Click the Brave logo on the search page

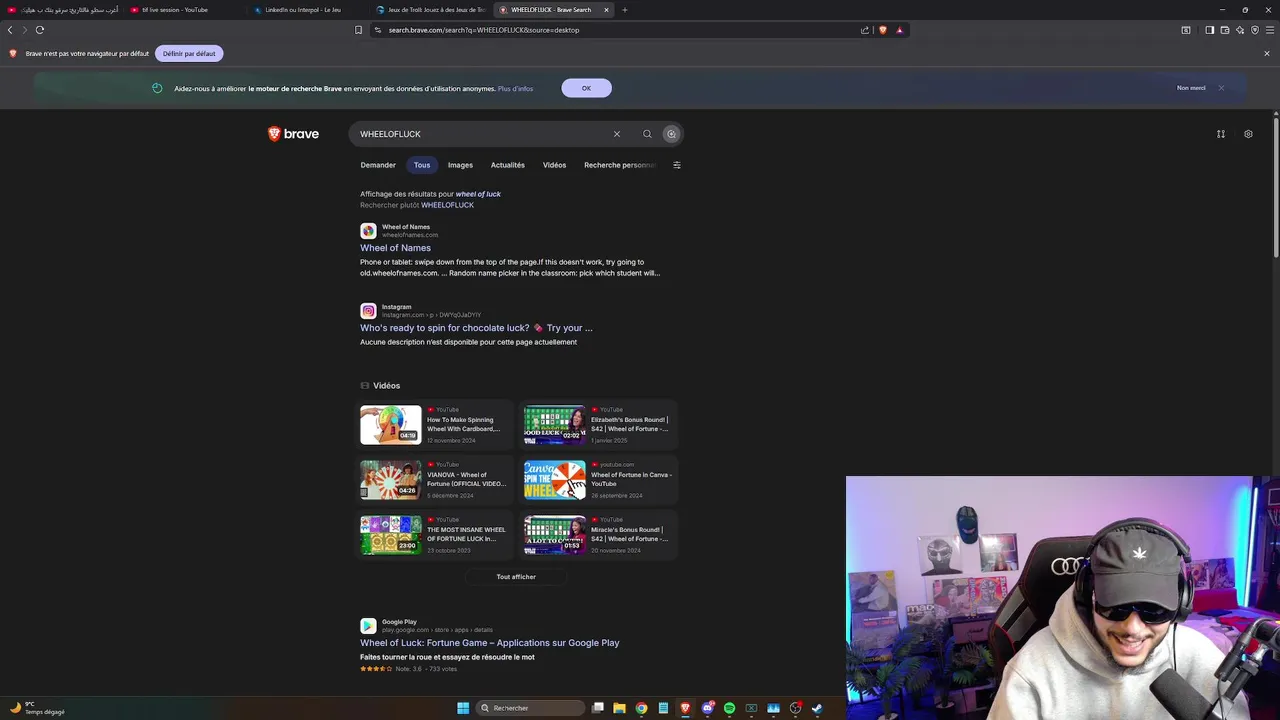293,134
